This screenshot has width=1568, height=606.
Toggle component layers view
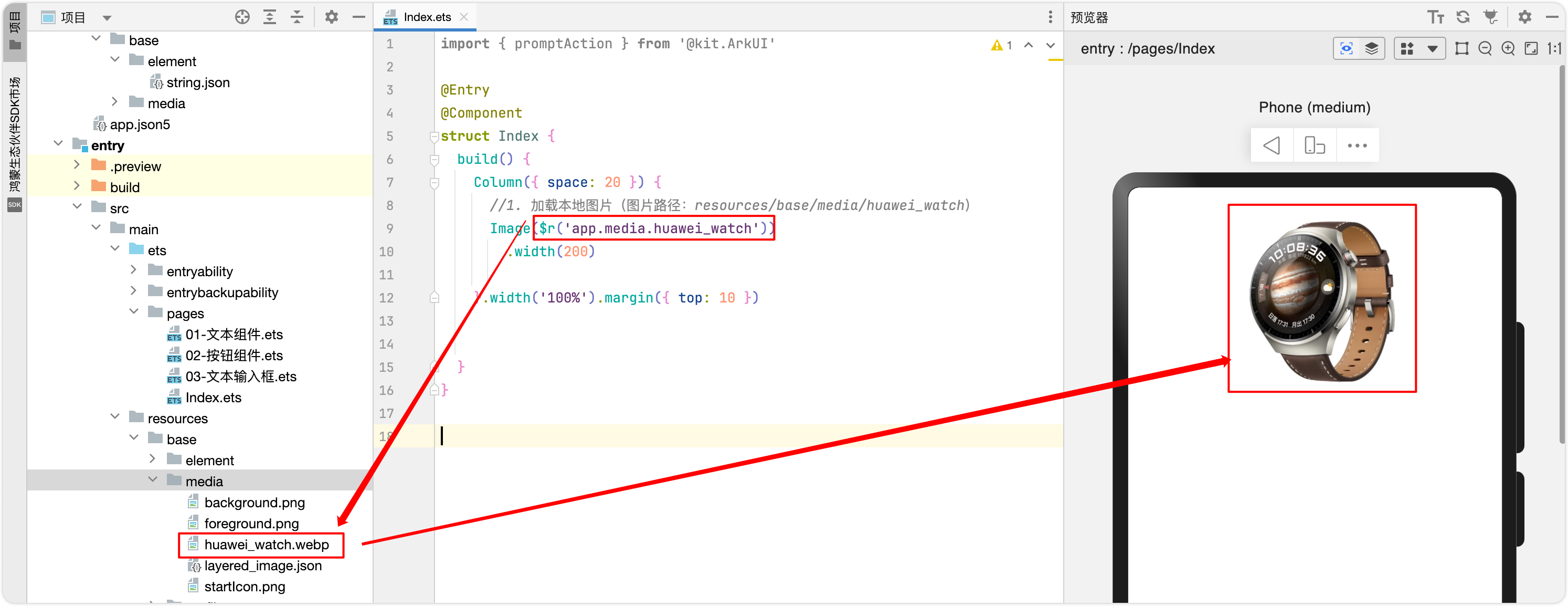(1371, 49)
